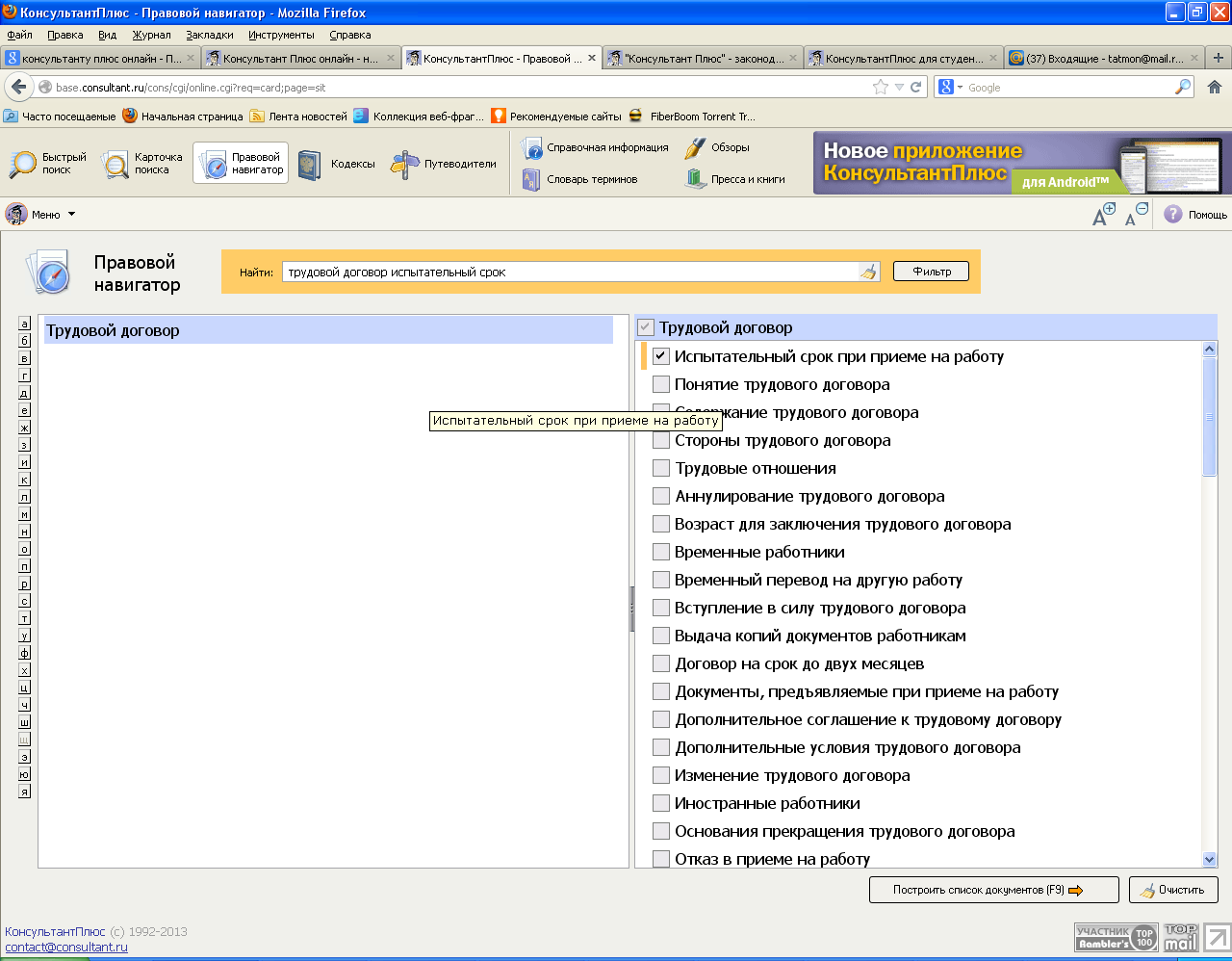
Task: Open Правка menu
Action: coord(64,35)
